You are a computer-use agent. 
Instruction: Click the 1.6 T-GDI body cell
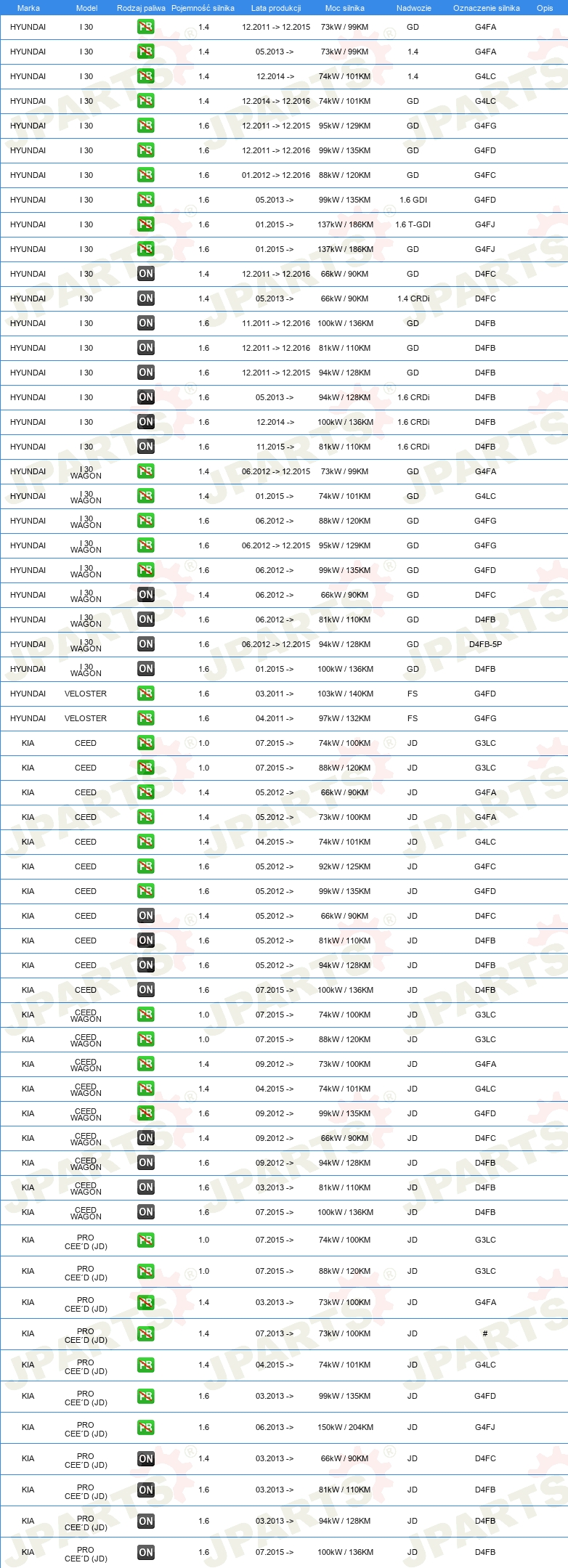413,224
